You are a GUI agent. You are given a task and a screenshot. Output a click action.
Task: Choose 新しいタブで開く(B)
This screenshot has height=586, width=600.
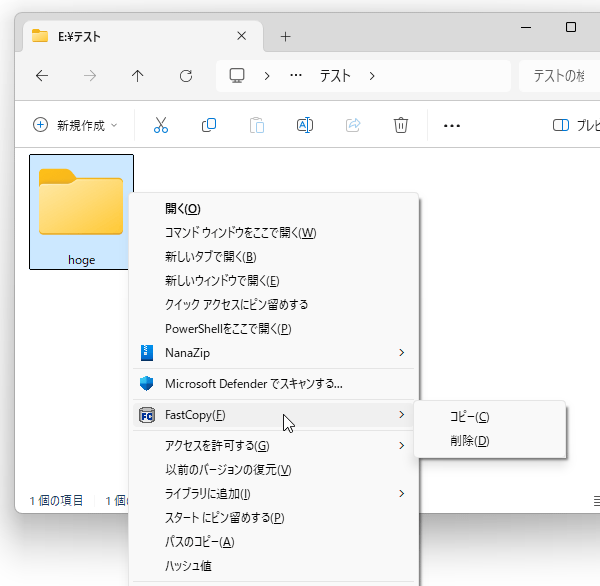point(274,257)
